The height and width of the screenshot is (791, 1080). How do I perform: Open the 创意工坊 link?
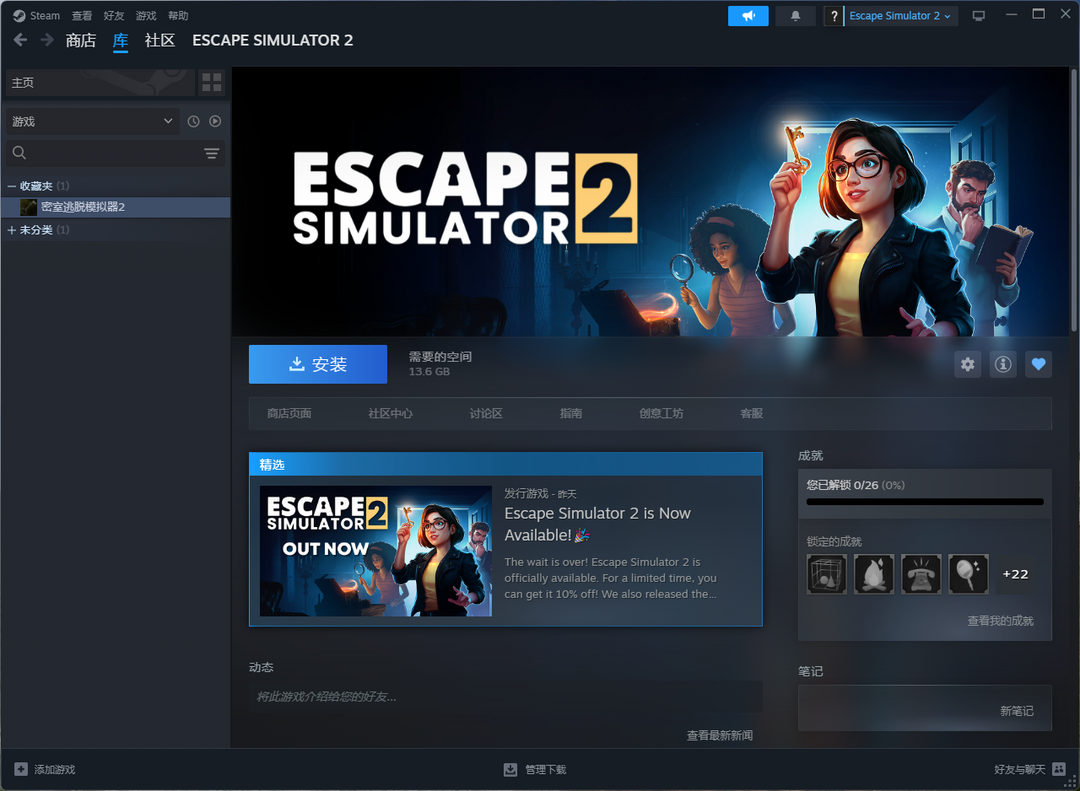point(661,413)
